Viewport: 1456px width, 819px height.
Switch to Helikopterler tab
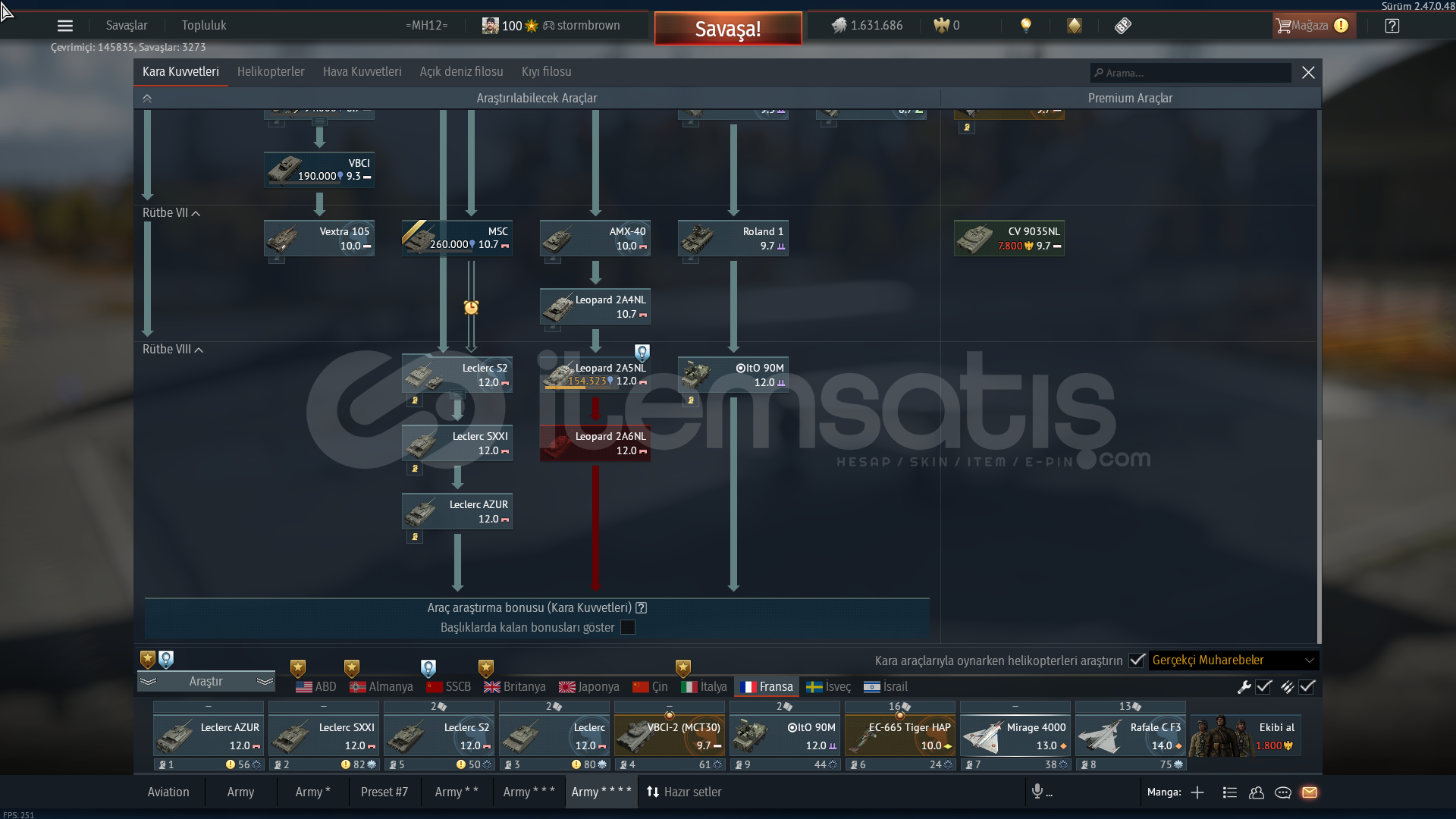pos(271,72)
